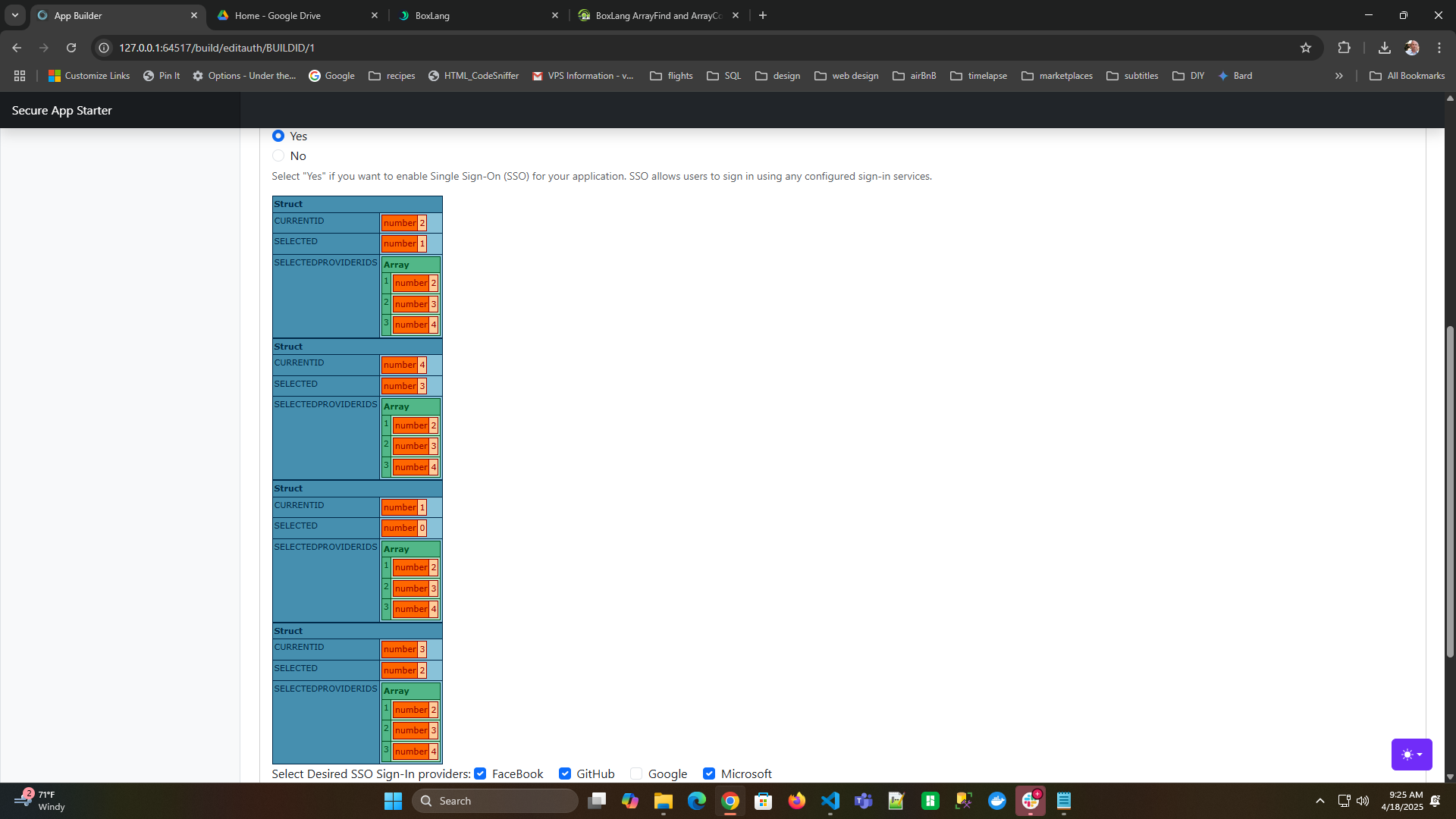Switch to Home - Google Drive tab
Image resolution: width=1456 pixels, height=819 pixels.
tap(296, 15)
